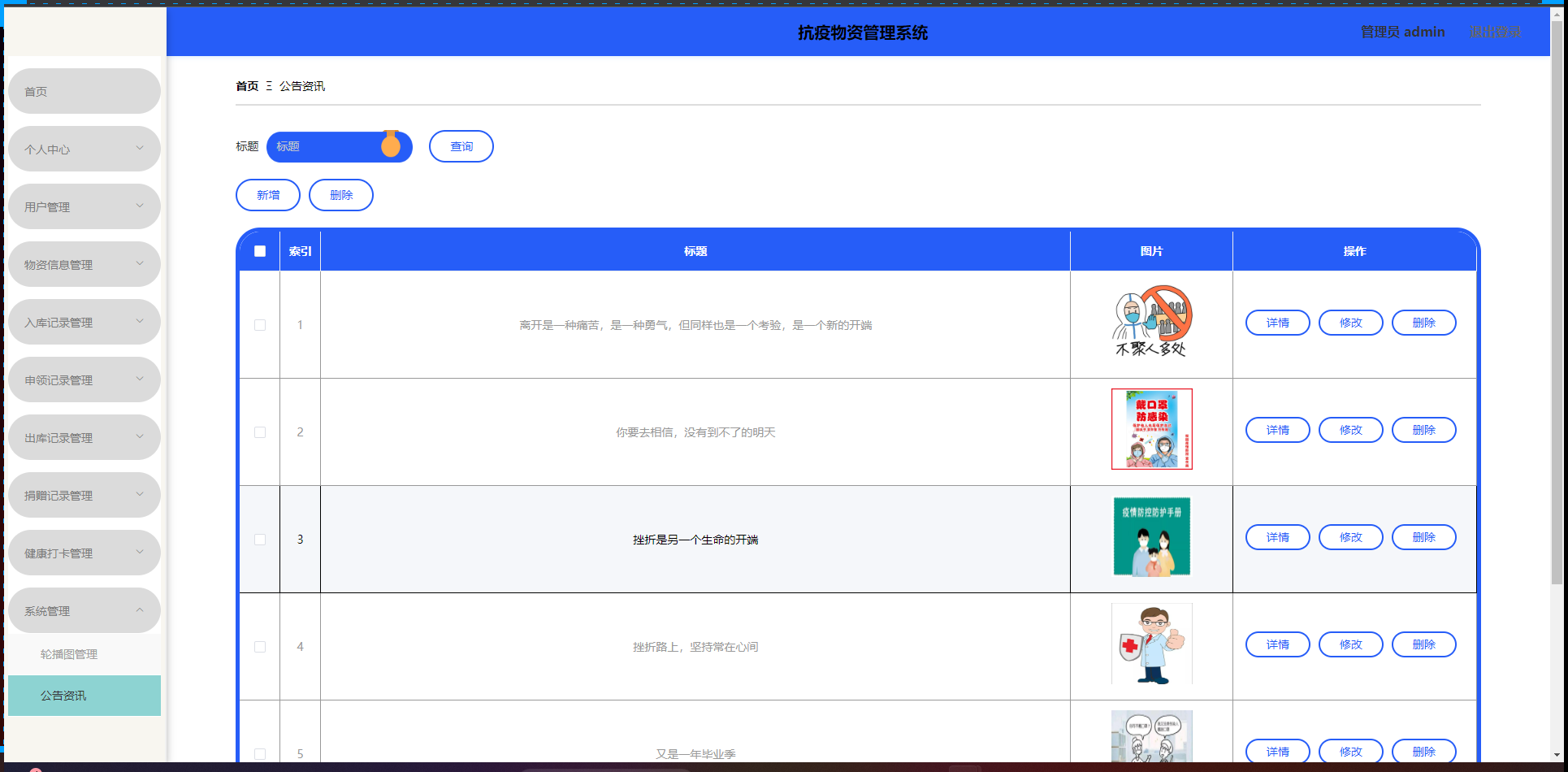Open the 'no gathering' thumbnail in row 1
The width and height of the screenshot is (1568, 772).
[x=1151, y=323]
